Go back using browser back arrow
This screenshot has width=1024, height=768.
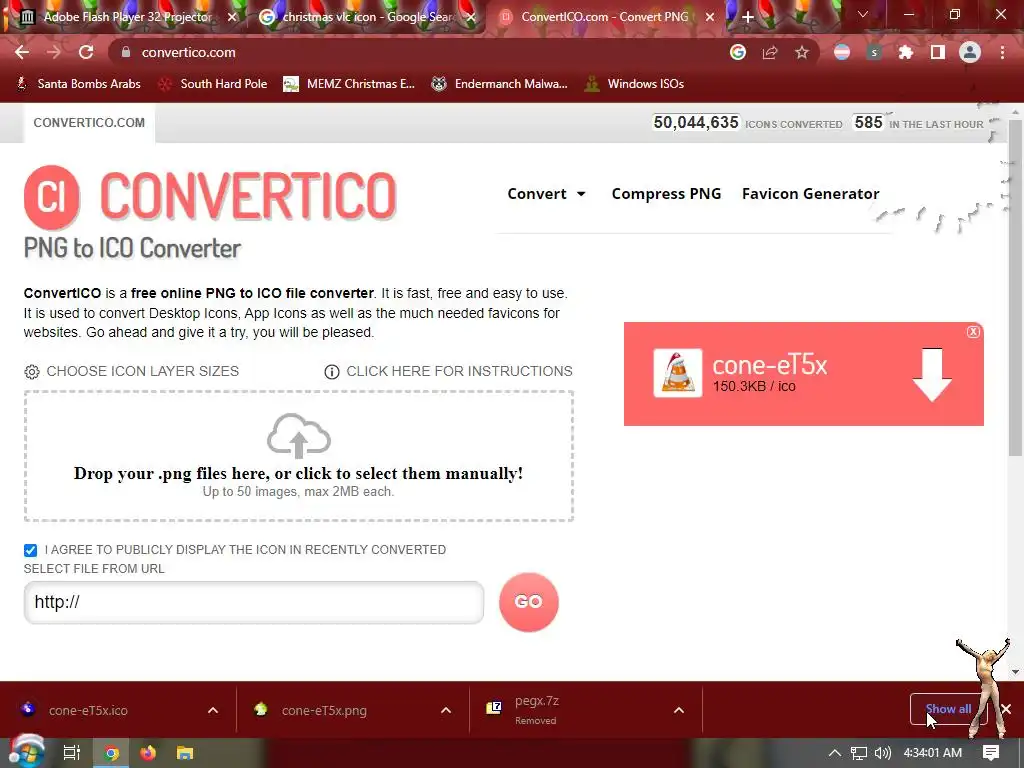22,52
